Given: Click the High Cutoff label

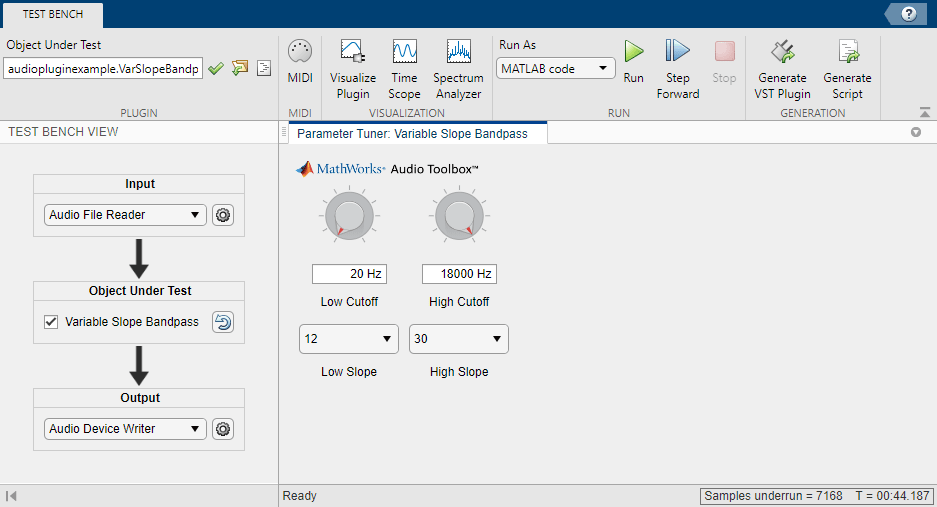Looking at the screenshot, I should pos(459,302).
